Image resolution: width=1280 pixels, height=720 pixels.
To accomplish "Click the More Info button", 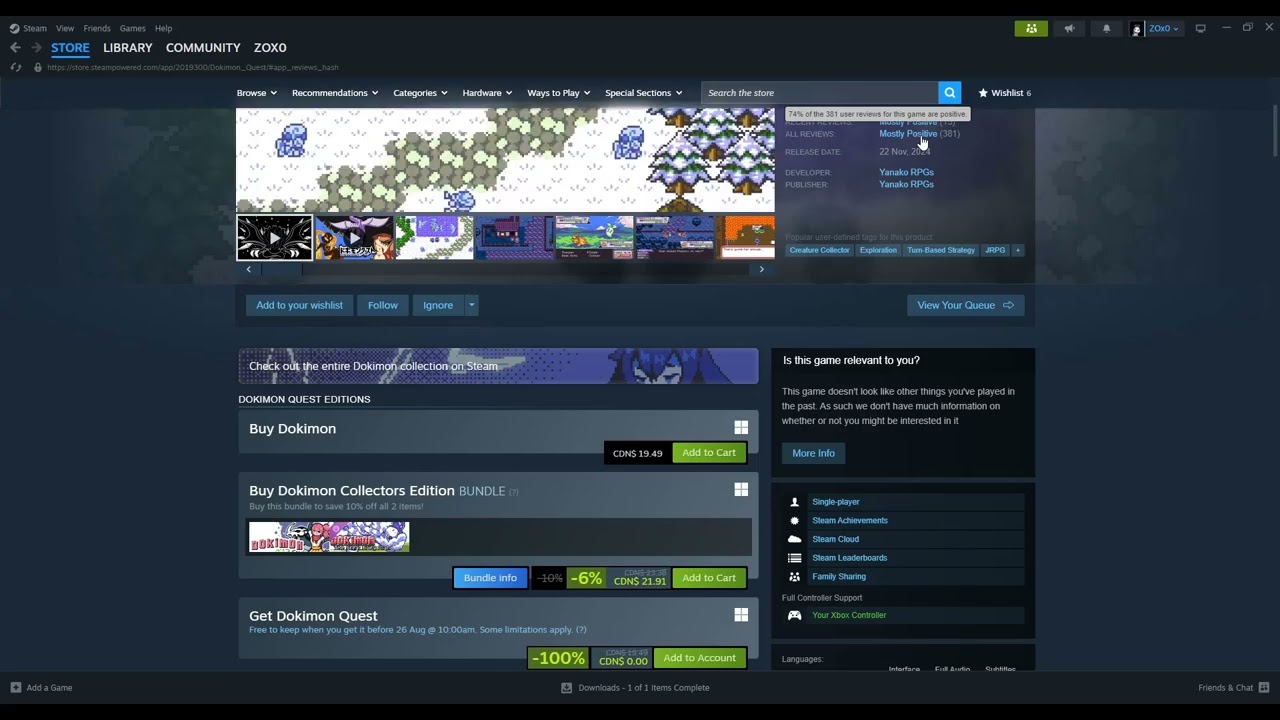I will click(813, 453).
